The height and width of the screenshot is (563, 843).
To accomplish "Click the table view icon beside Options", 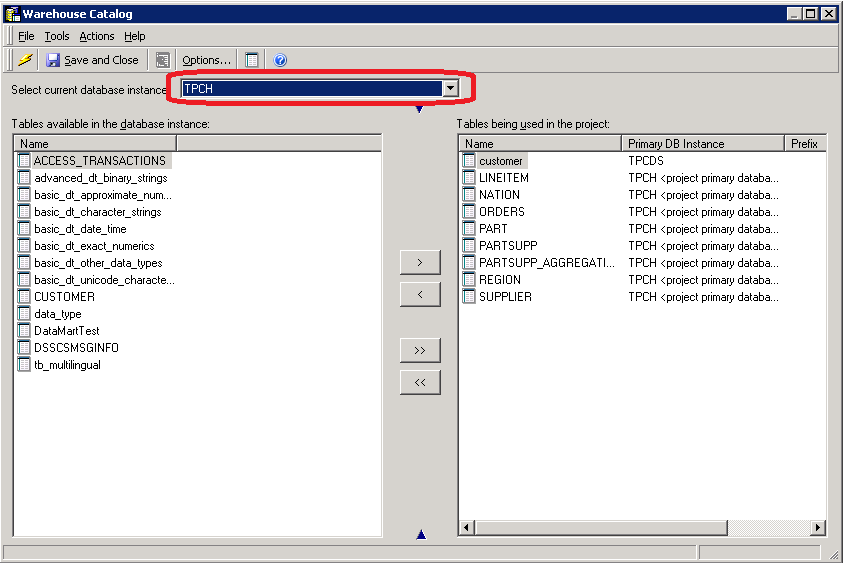I will (x=253, y=60).
